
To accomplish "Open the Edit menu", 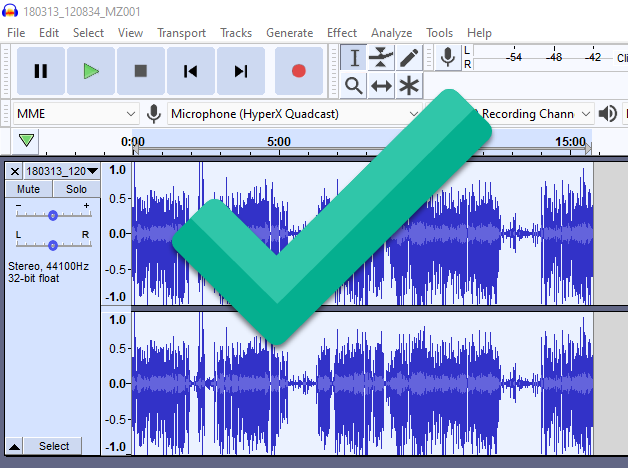I will click(49, 33).
